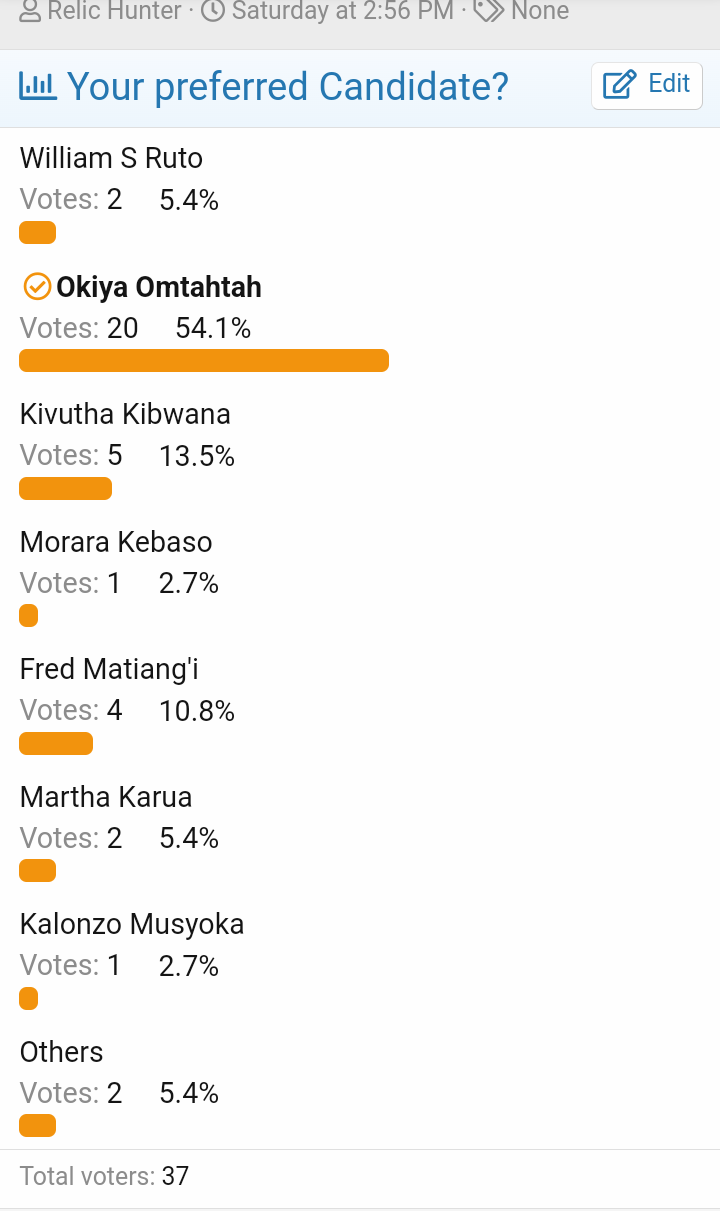720x1211 pixels.
Task: Click the bar chart poll icon
Action: tap(38, 87)
